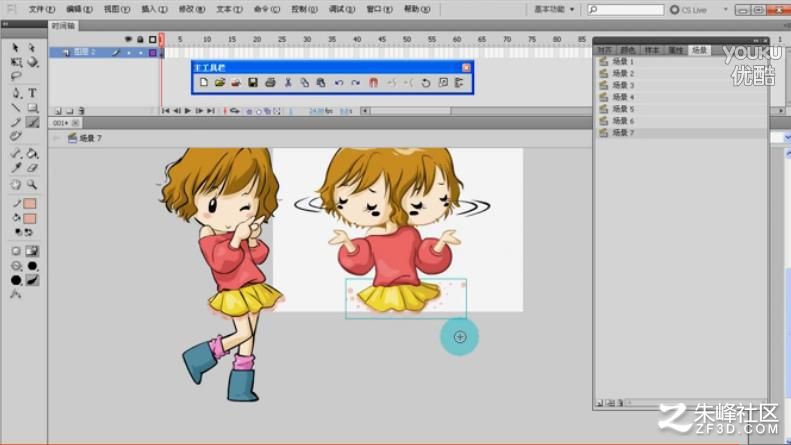Click fill color swatch in tools panel
Viewport: 791px width, 445px height.
30,219
